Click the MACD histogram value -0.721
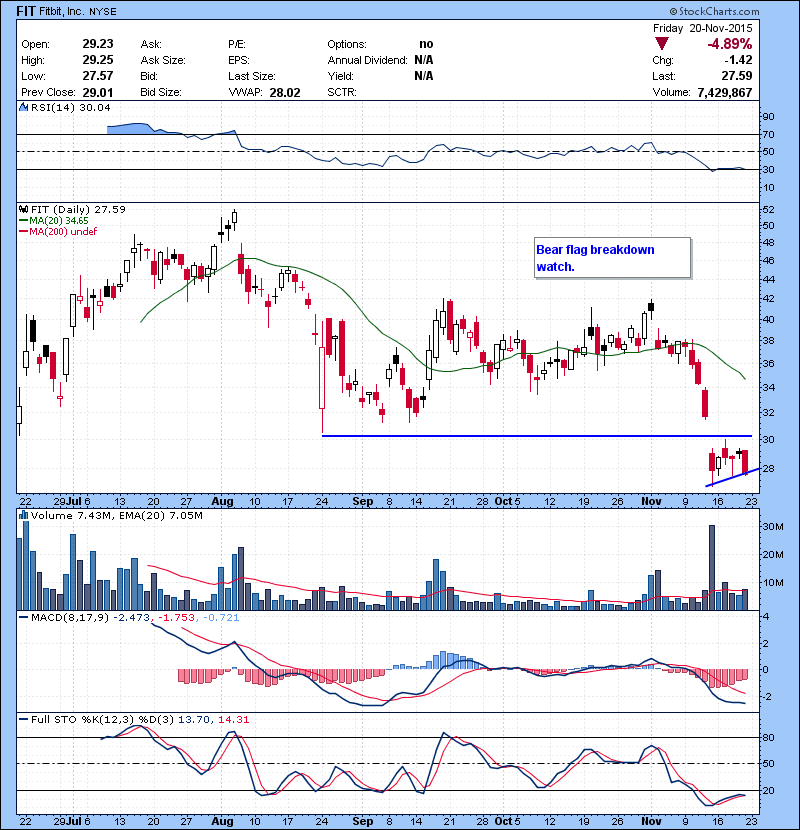 pyautogui.click(x=221, y=617)
